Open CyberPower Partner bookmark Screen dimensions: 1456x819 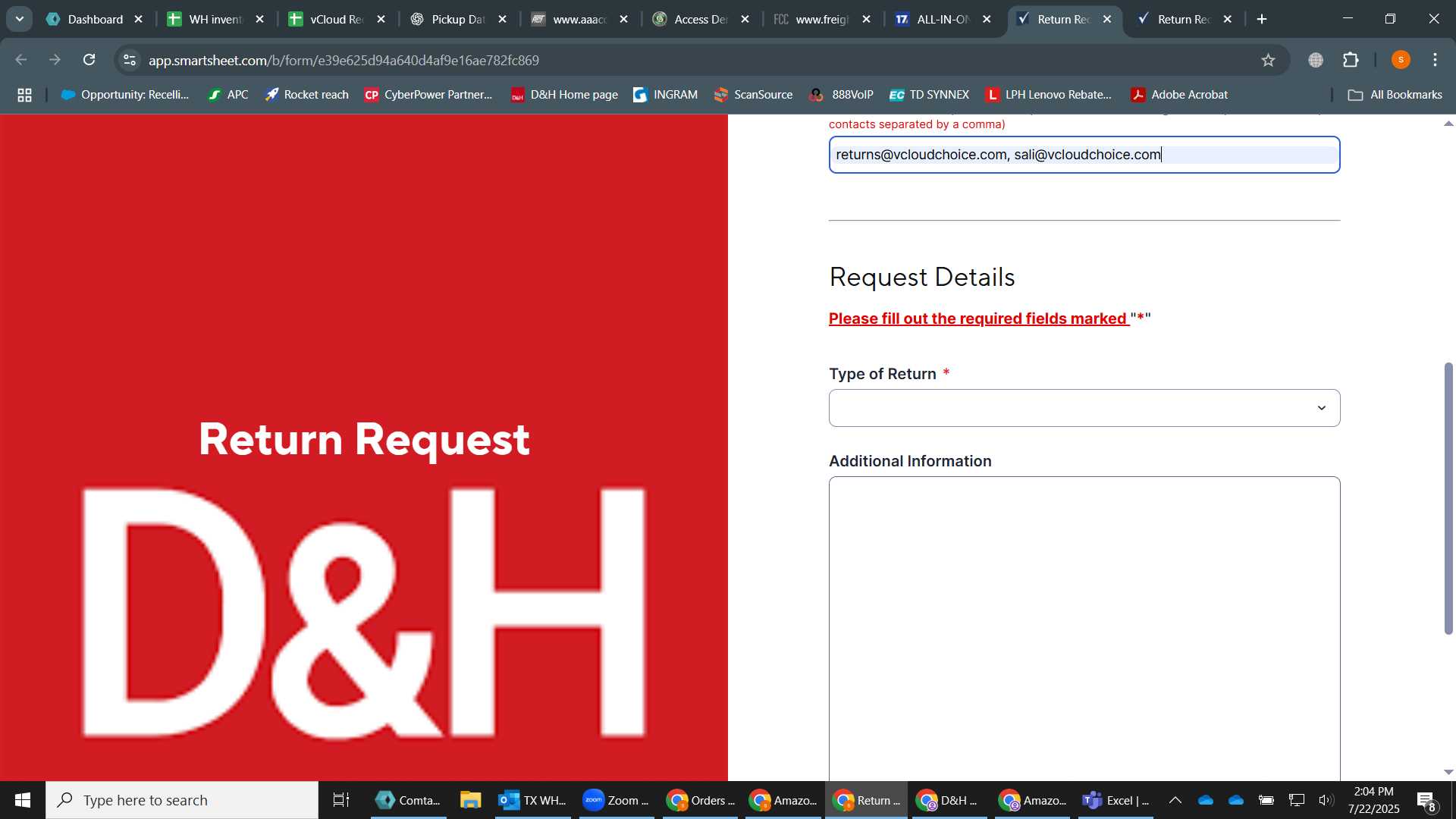pos(428,95)
